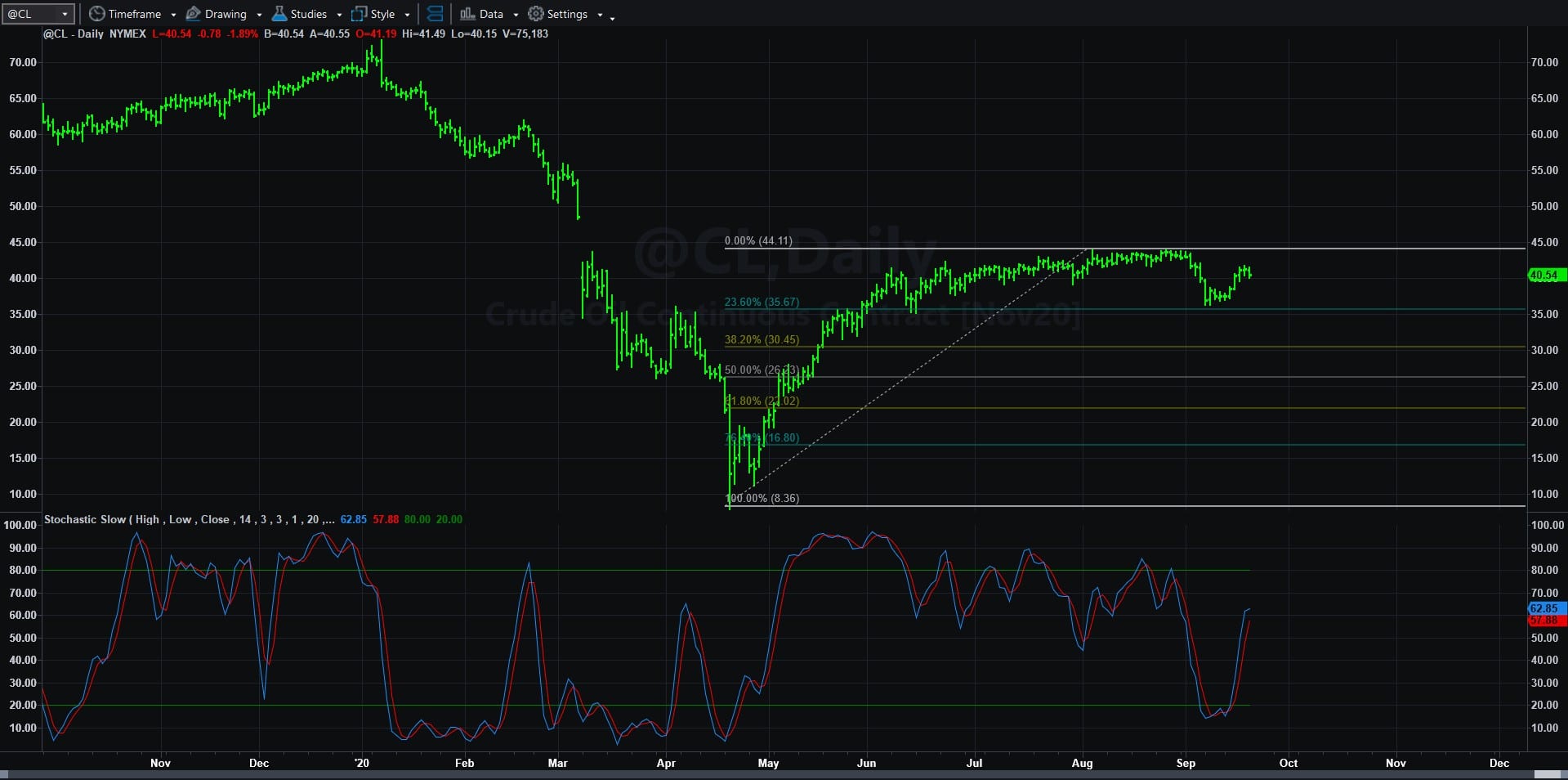
Task: Select the '23.60% (35.67)' Fibonacci label
Action: [762, 302]
